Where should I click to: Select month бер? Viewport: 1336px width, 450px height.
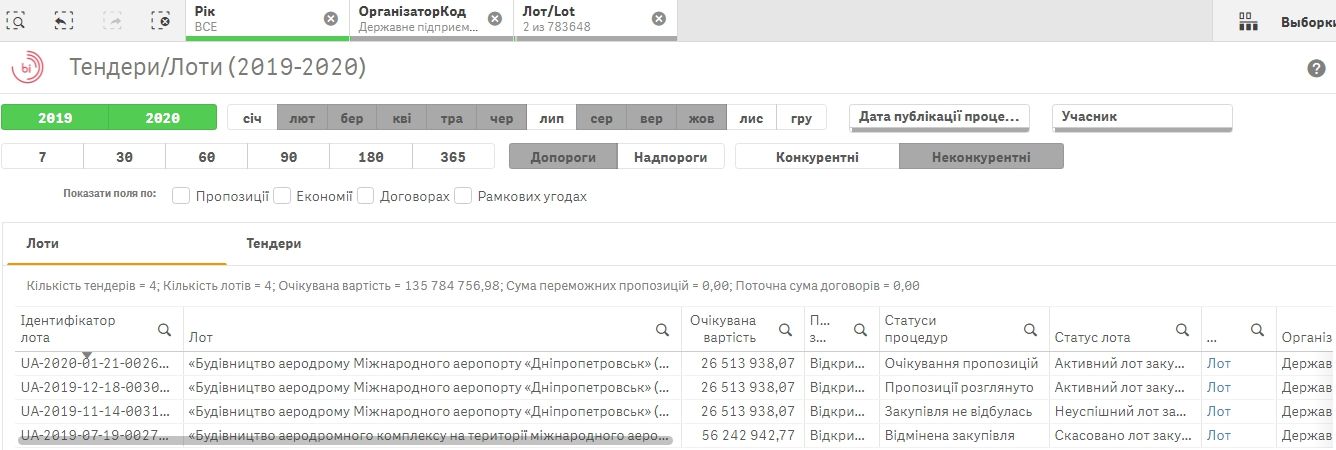point(352,118)
